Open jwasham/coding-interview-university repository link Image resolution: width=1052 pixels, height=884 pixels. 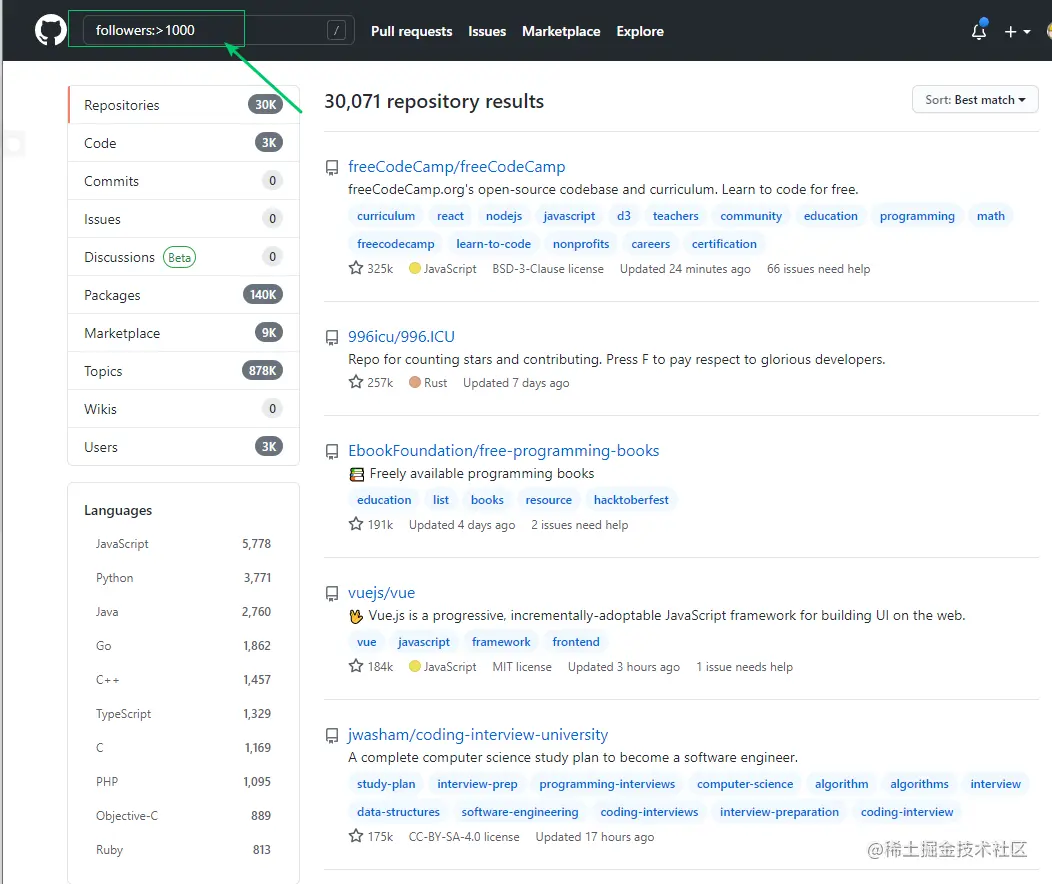[x=478, y=734]
